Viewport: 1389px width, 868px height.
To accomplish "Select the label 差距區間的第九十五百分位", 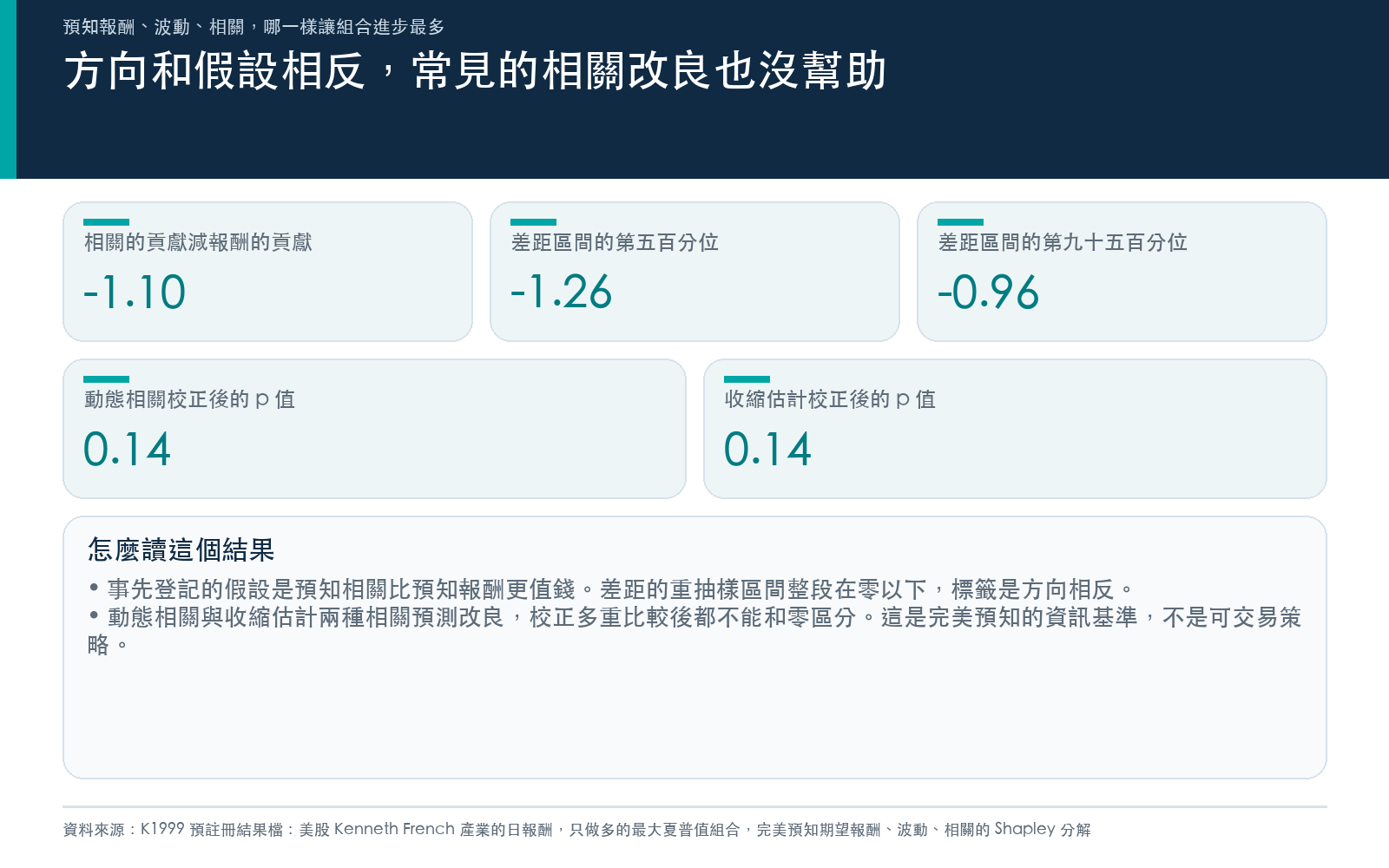I will 1063,242.
